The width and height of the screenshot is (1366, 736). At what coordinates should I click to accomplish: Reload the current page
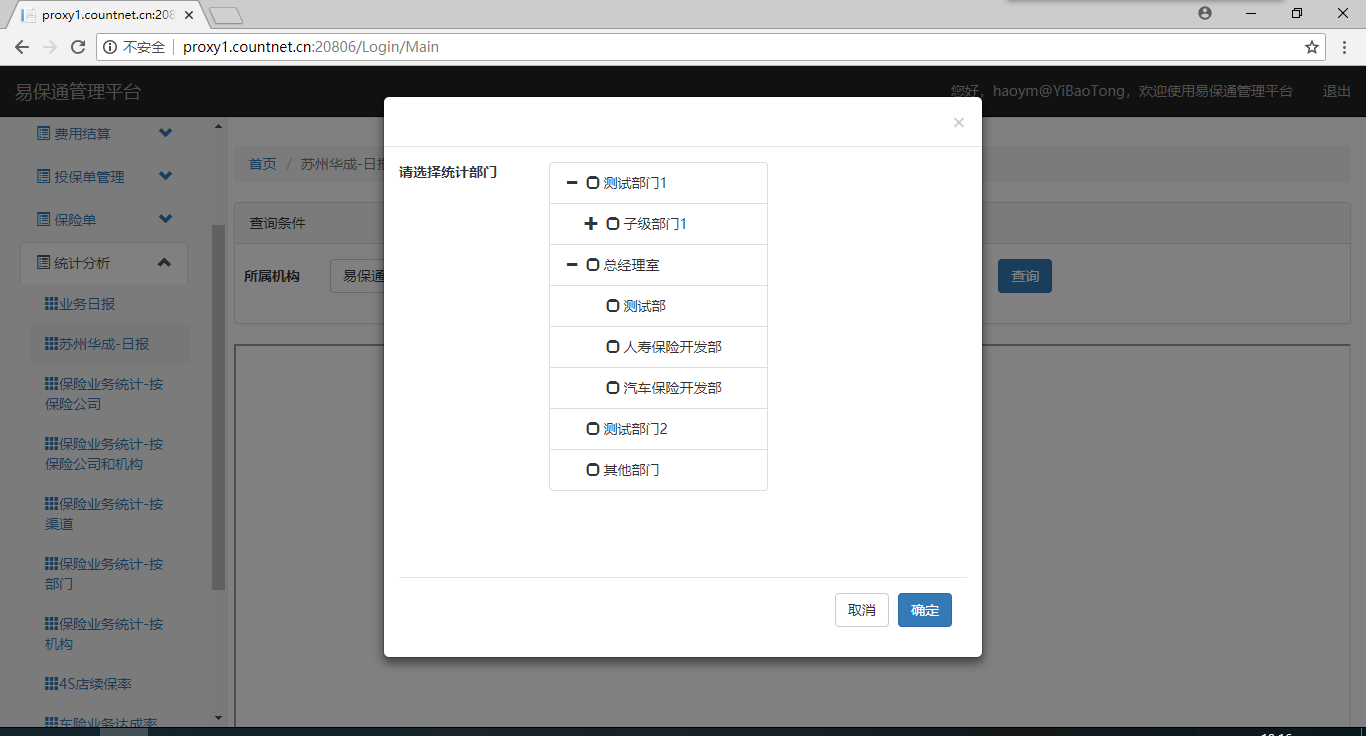pos(78,47)
